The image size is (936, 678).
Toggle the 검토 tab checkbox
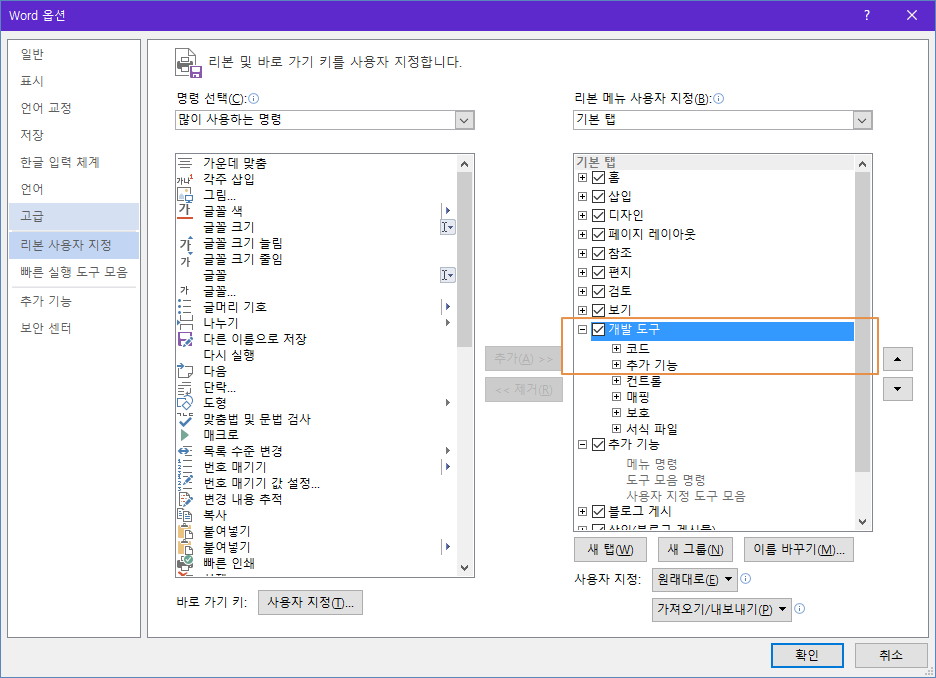(598, 292)
